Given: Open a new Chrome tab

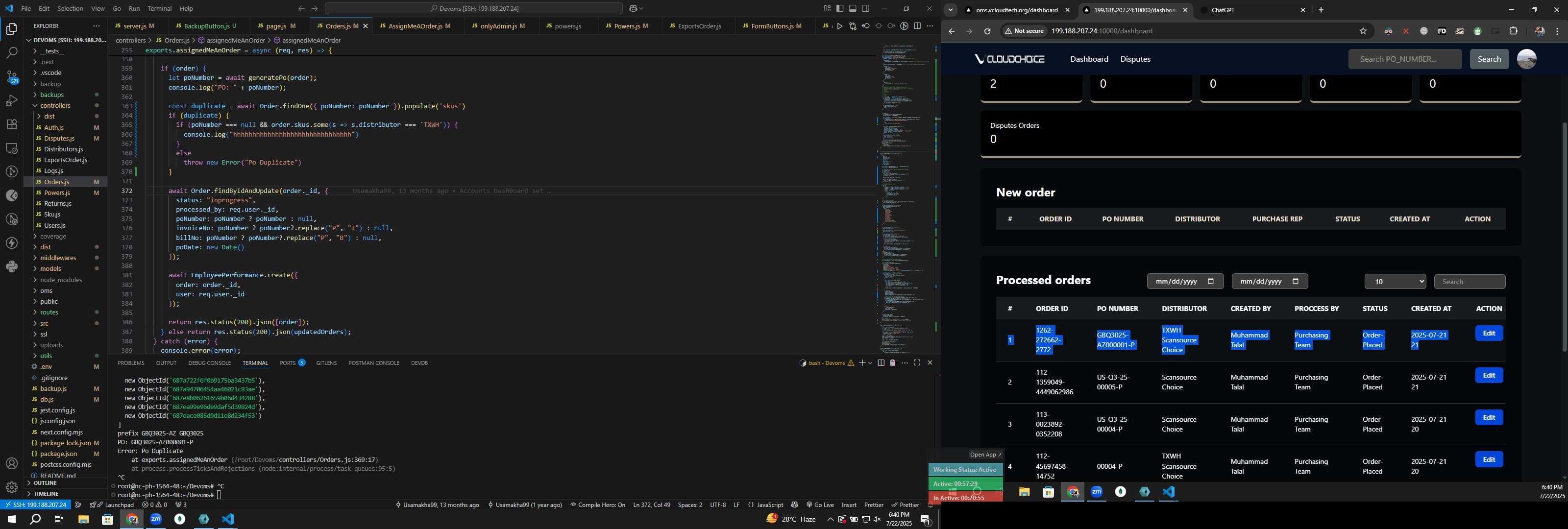Looking at the screenshot, I should point(1321,10).
